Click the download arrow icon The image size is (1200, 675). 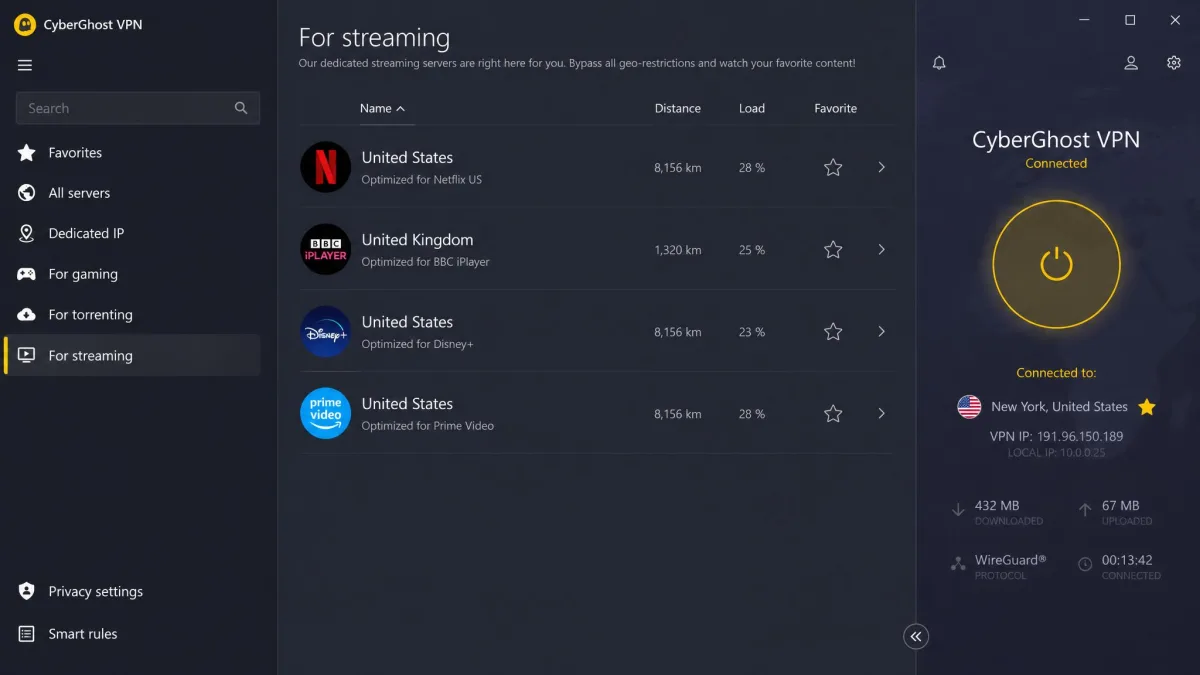point(958,510)
